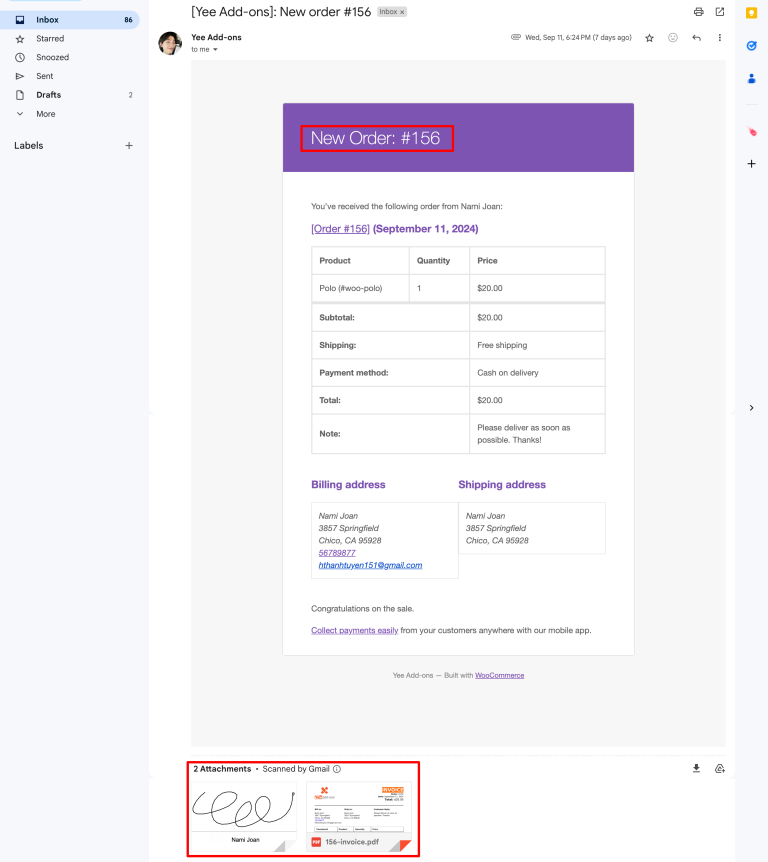This screenshot has width=768, height=862.
Task: Follow the Order #156 link
Action: tap(340, 228)
